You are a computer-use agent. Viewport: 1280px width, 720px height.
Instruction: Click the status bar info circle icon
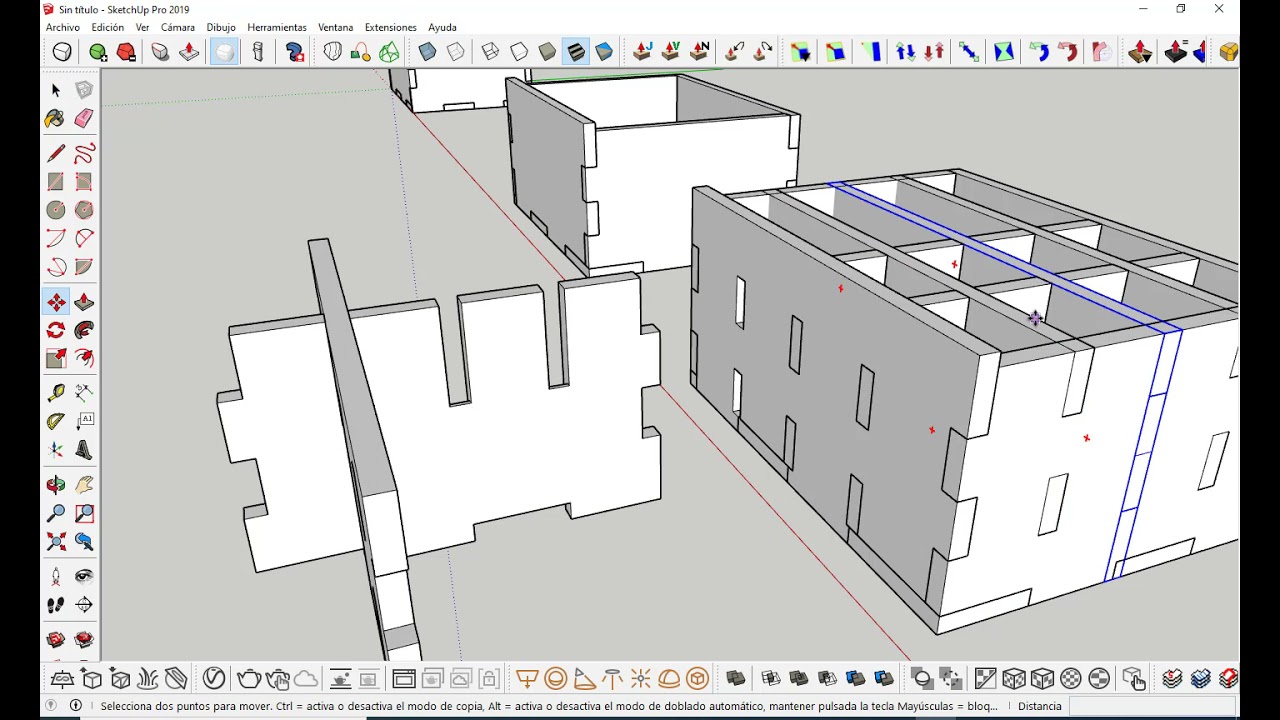tap(76, 706)
